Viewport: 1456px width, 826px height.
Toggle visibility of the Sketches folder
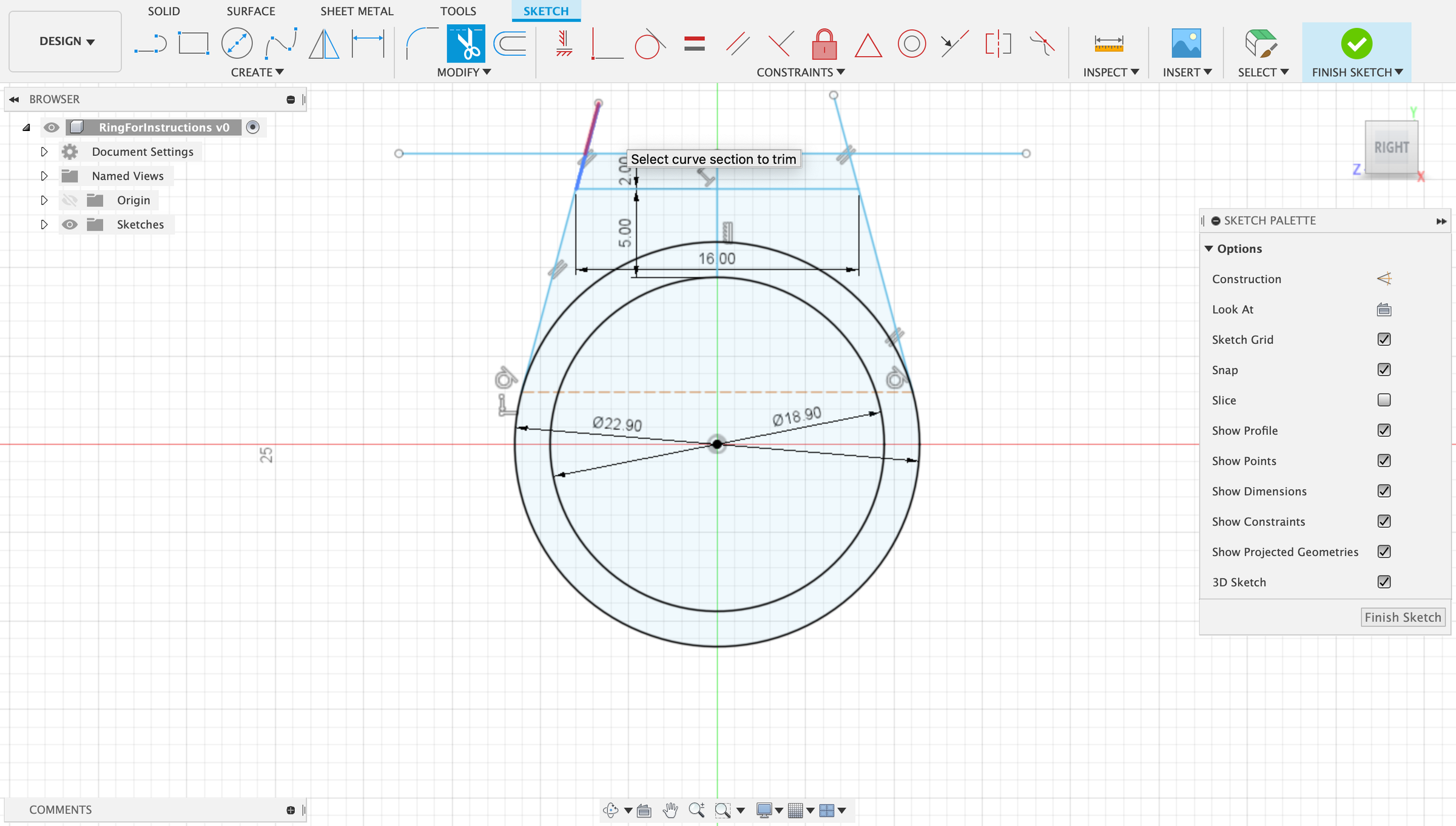pos(70,224)
